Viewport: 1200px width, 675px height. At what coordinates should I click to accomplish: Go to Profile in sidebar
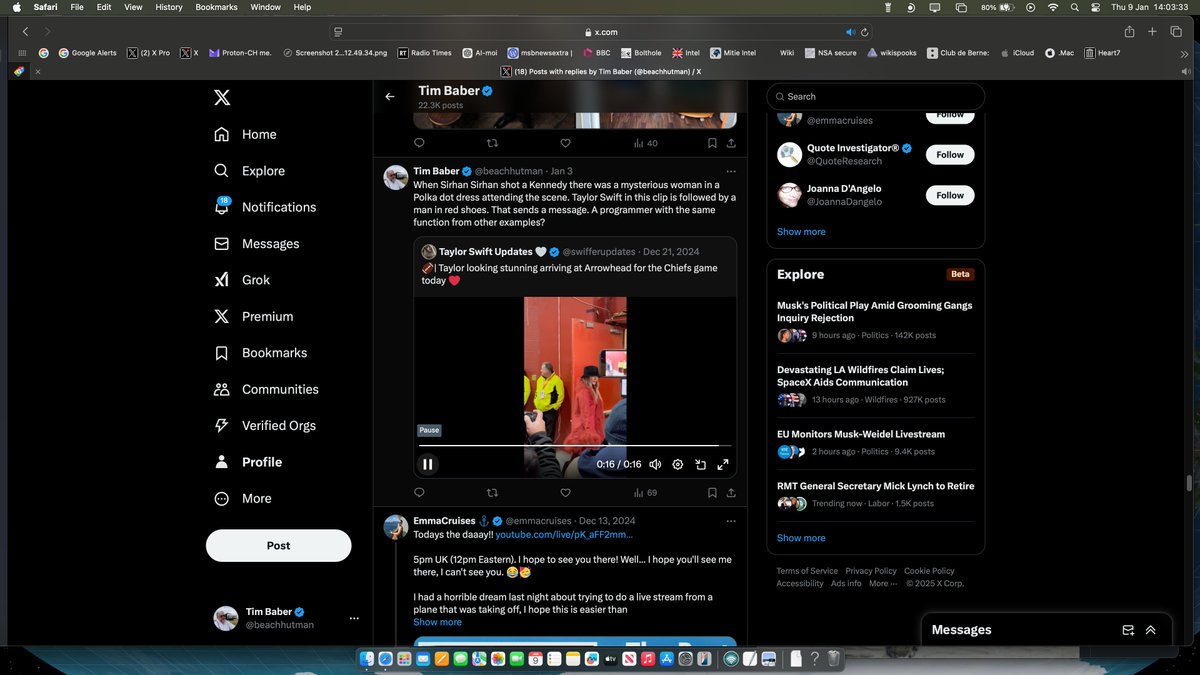pos(247,462)
